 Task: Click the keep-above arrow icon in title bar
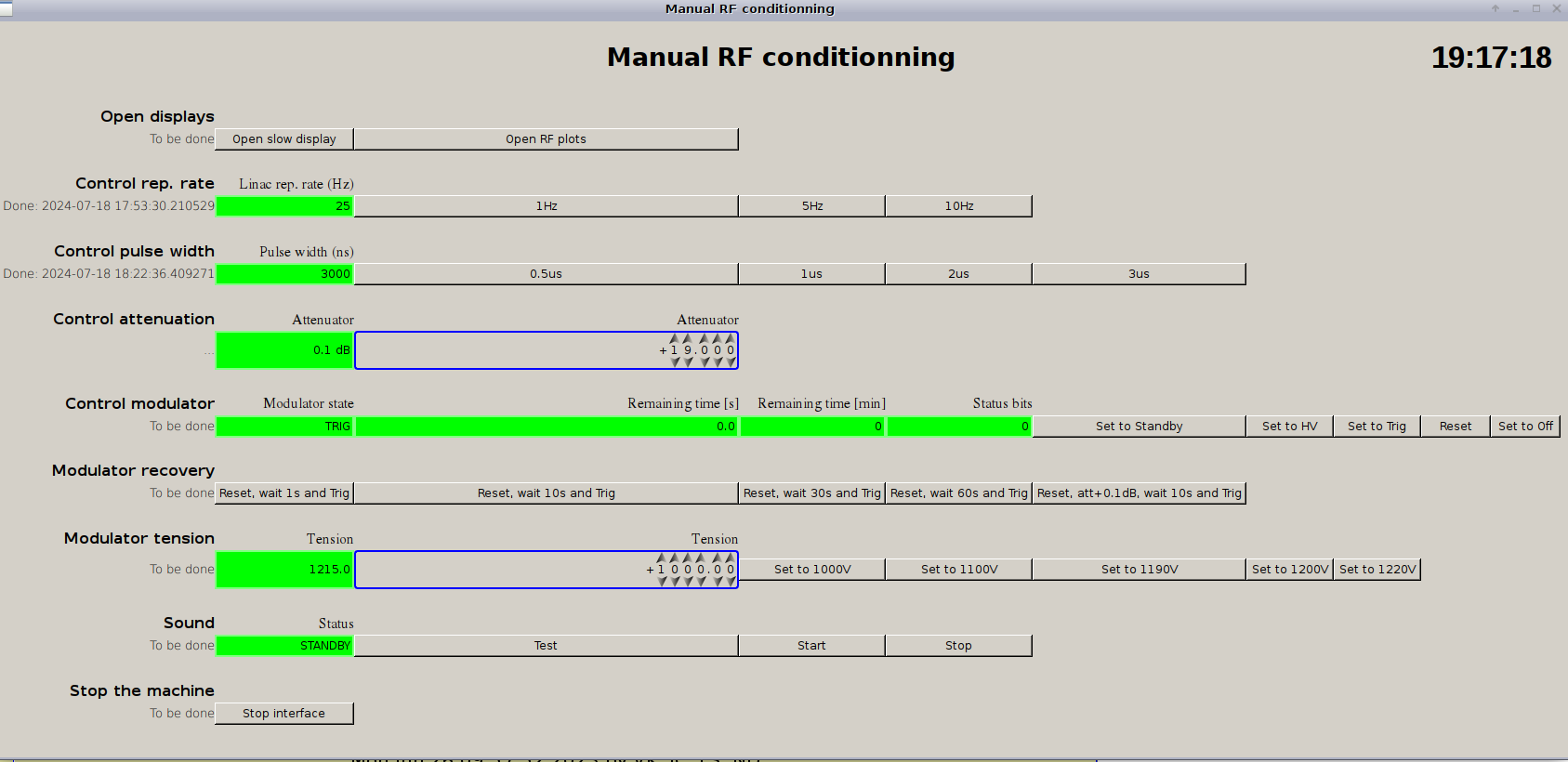point(1496,8)
